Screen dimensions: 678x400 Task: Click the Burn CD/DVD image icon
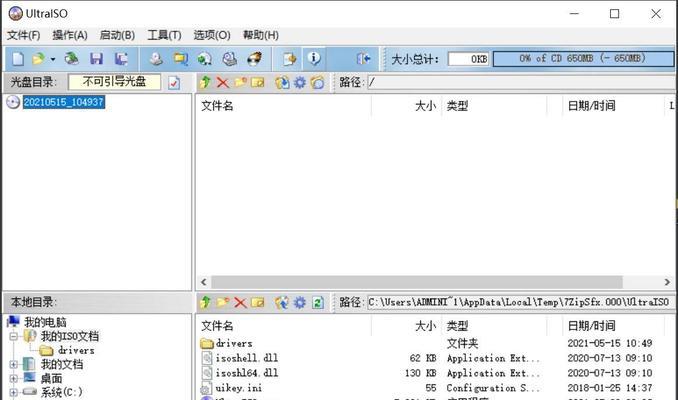click(254, 58)
